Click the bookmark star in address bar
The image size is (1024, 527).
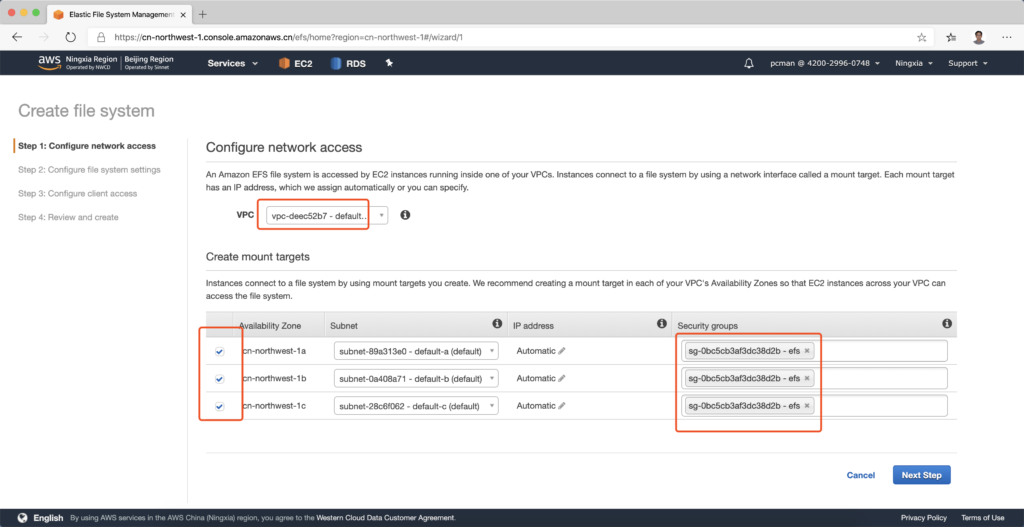[x=921, y=37]
